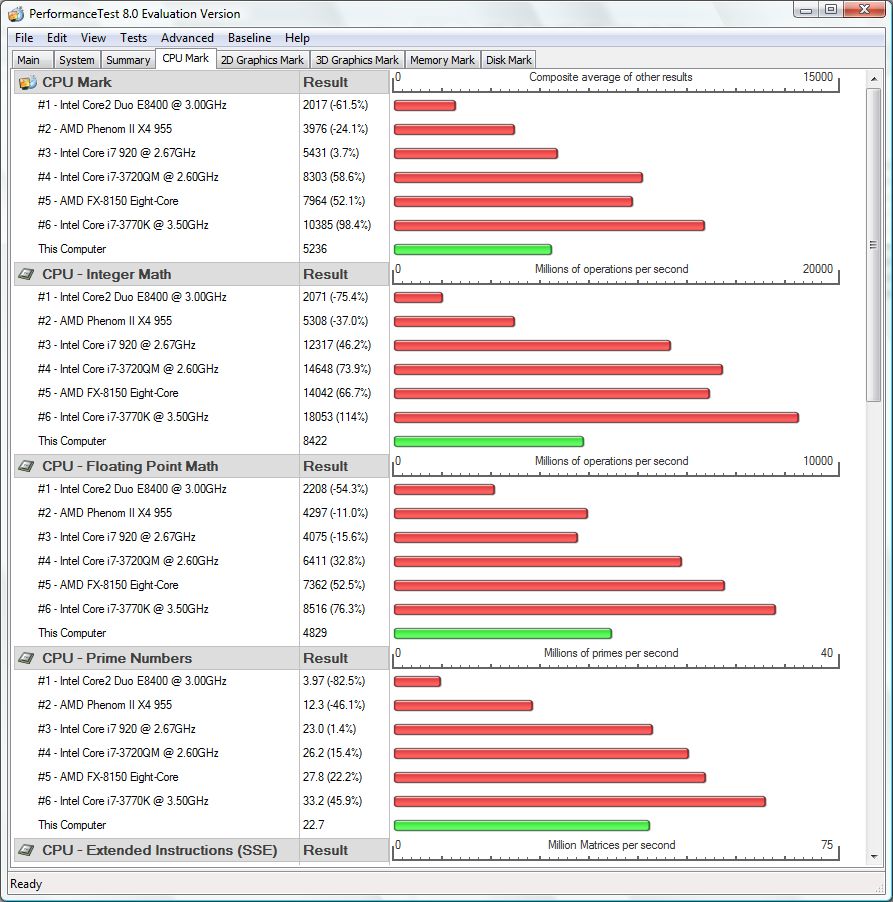Screen dimensions: 893x902
Task: Click the CPU - Extended Instructions (SSE) section icon
Action: (26, 850)
